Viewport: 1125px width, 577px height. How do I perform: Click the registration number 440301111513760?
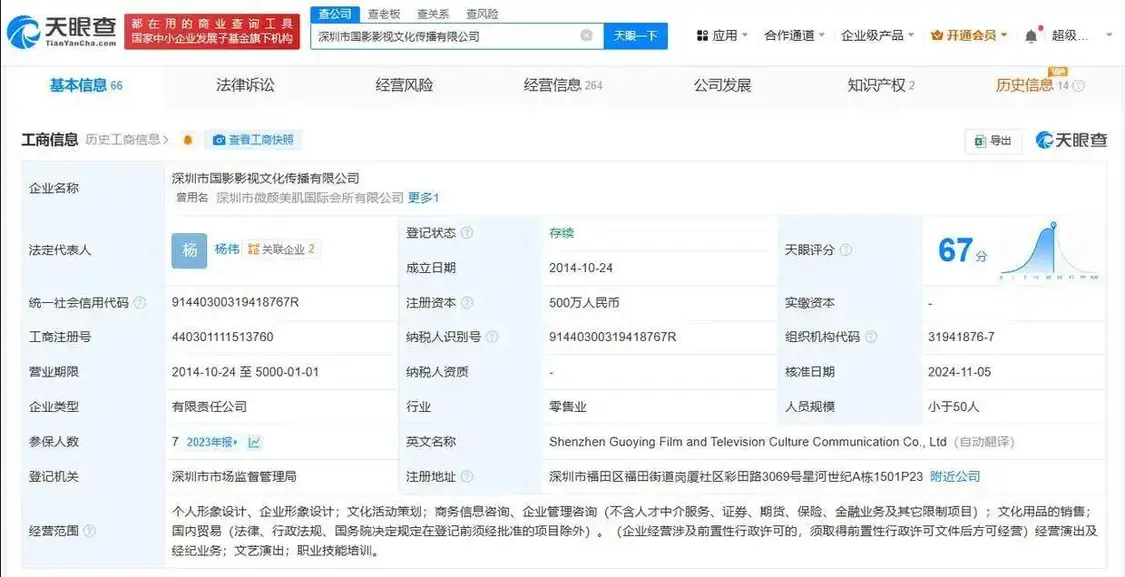pyautogui.click(x=222, y=337)
